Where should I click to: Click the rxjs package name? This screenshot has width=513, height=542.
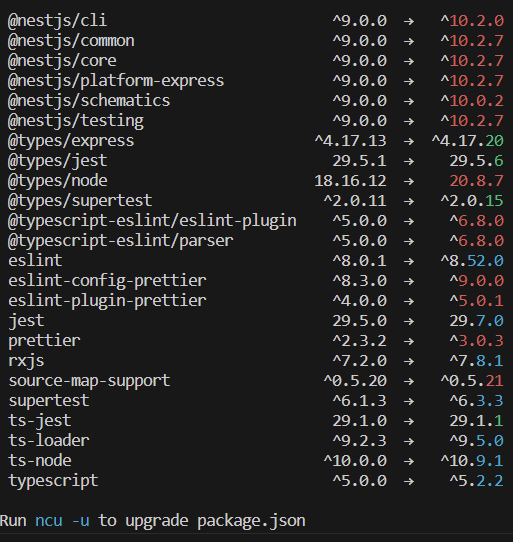point(26,361)
